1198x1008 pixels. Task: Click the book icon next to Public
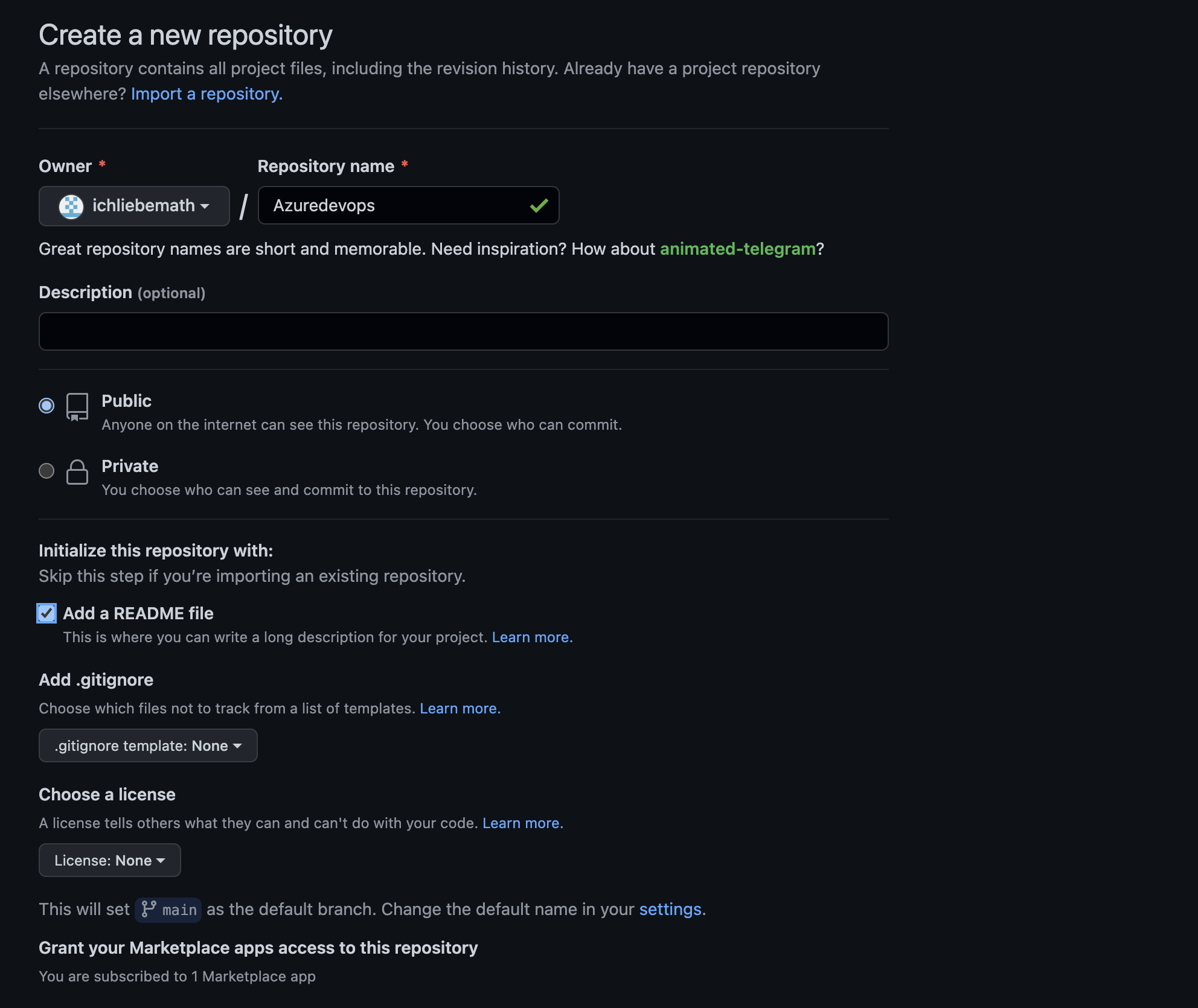77,406
